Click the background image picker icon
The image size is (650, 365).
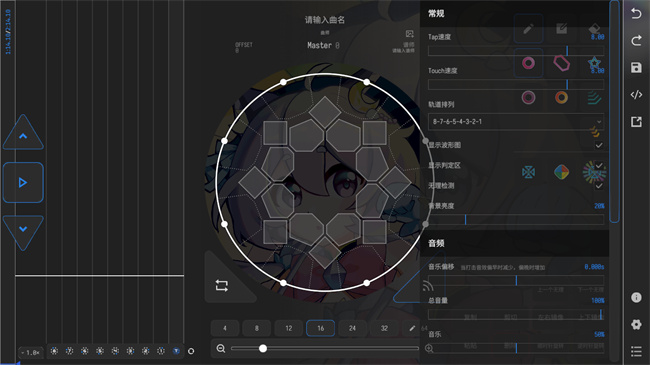410,34
